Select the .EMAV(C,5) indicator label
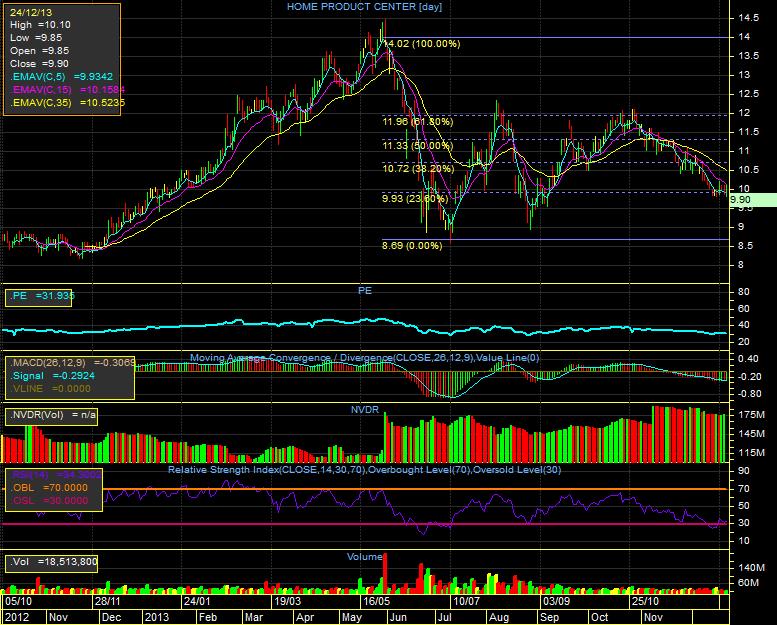Screen dimensions: 777x625 click(x=61, y=76)
